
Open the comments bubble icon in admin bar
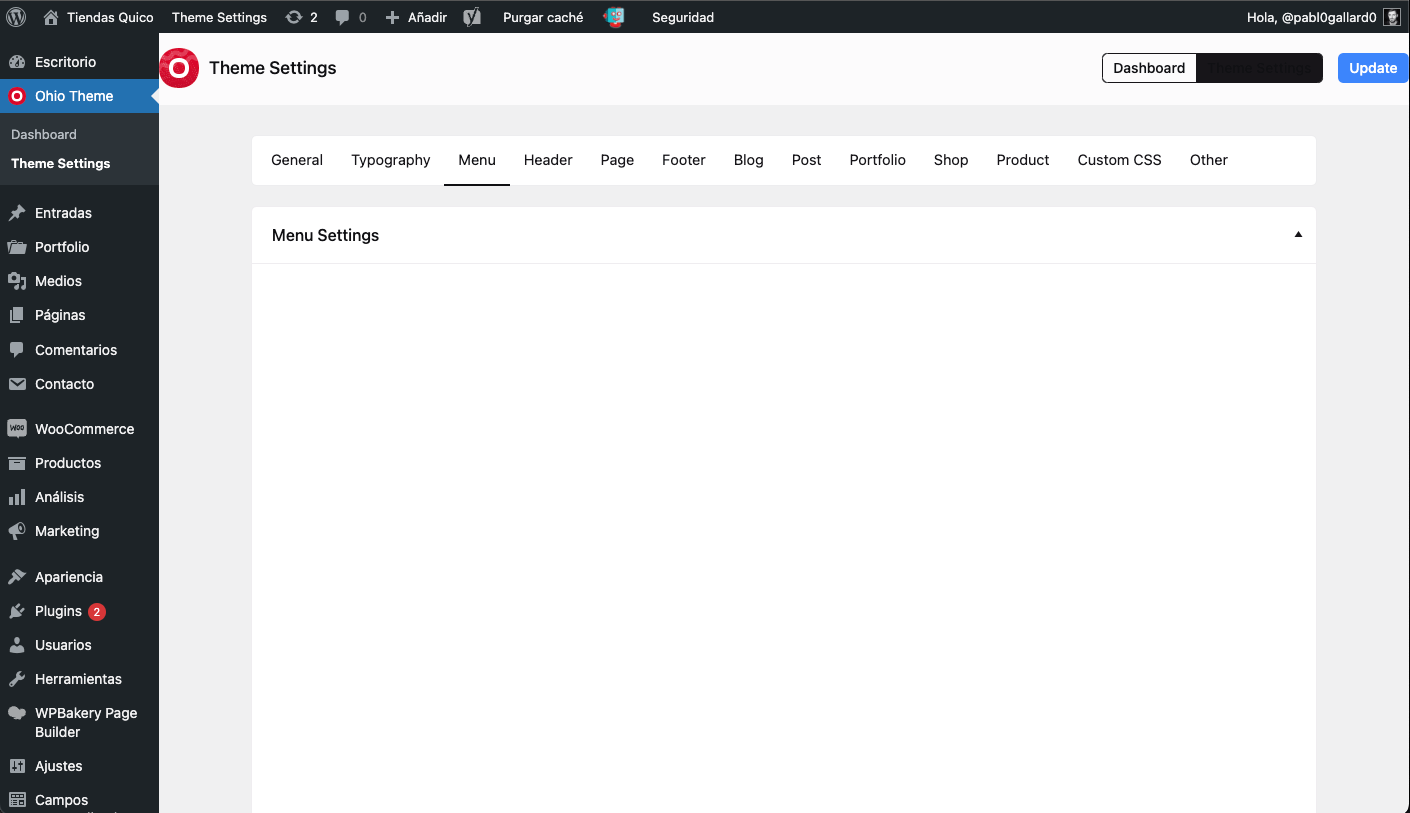(343, 17)
